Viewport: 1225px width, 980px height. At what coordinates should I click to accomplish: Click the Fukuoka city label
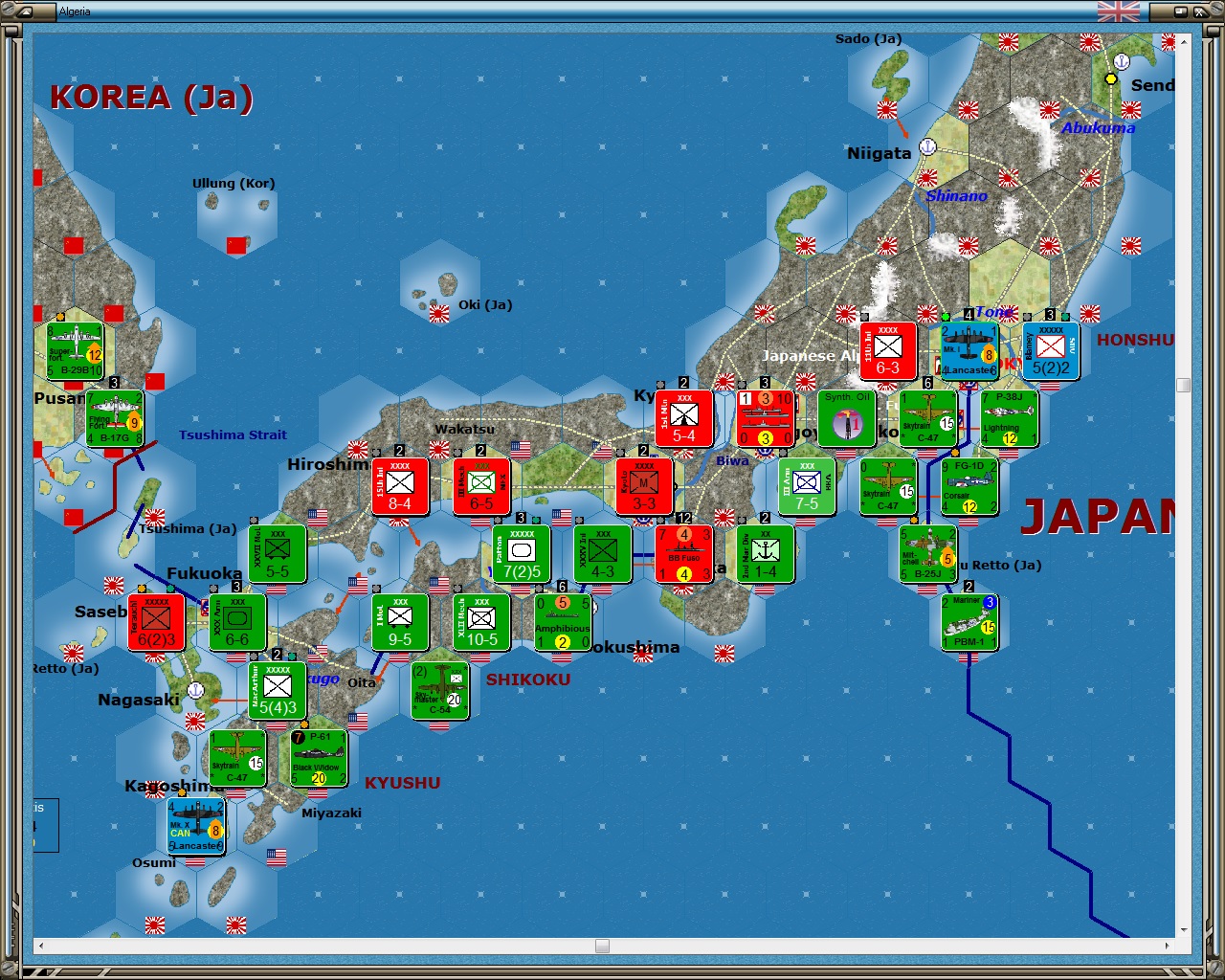click(x=204, y=573)
